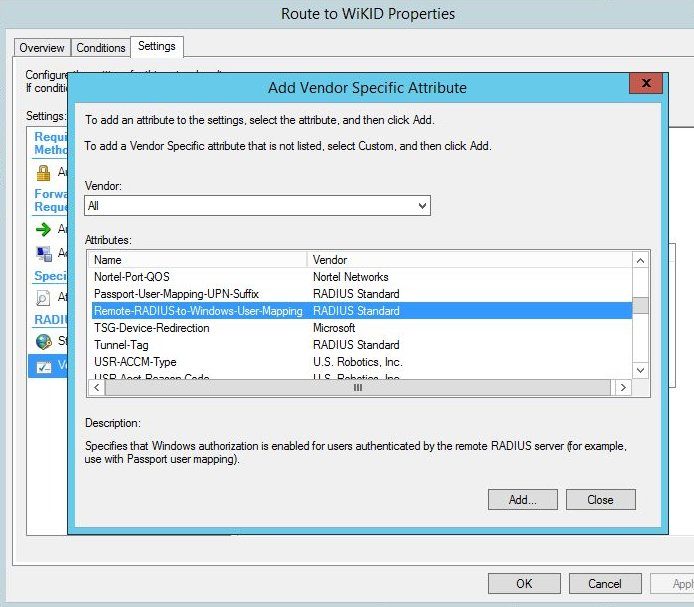Select the Passport-User-Mapping-UPN-Suffix attribute

(x=176, y=294)
